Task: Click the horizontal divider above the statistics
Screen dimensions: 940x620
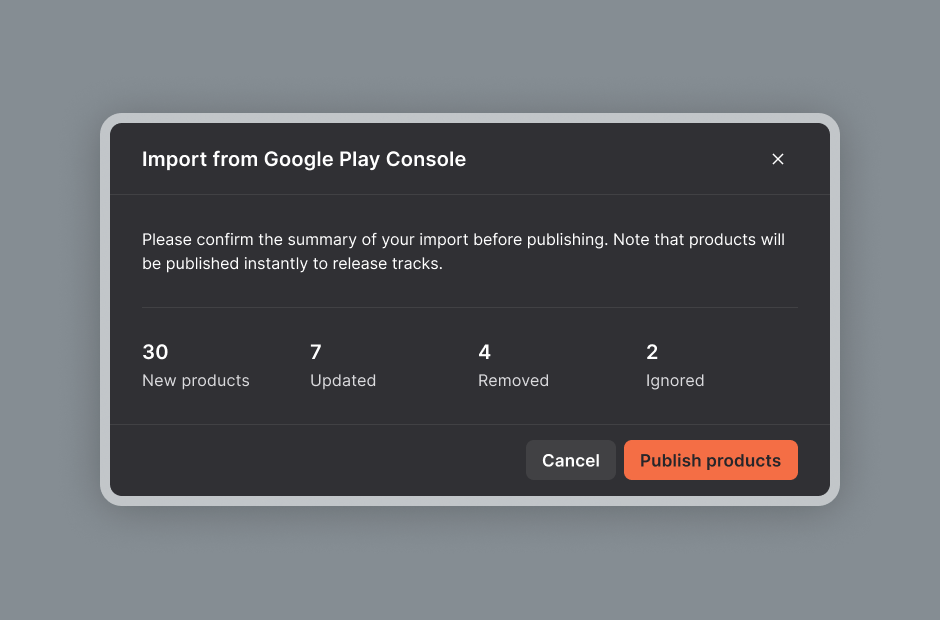Action: click(470, 308)
